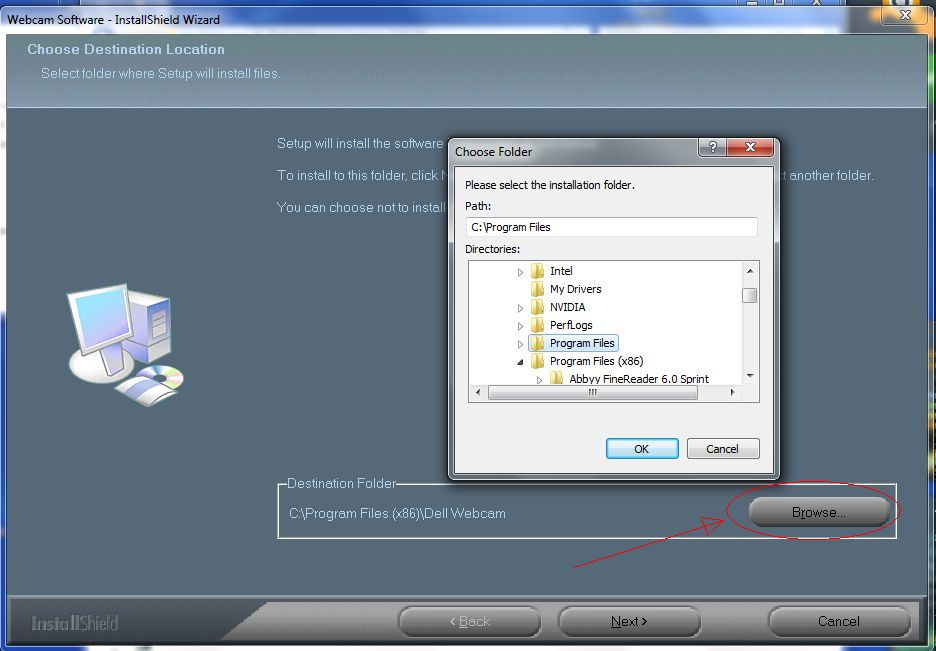Click directories list scroll up arrow
This screenshot has height=651, width=936.
(750, 271)
